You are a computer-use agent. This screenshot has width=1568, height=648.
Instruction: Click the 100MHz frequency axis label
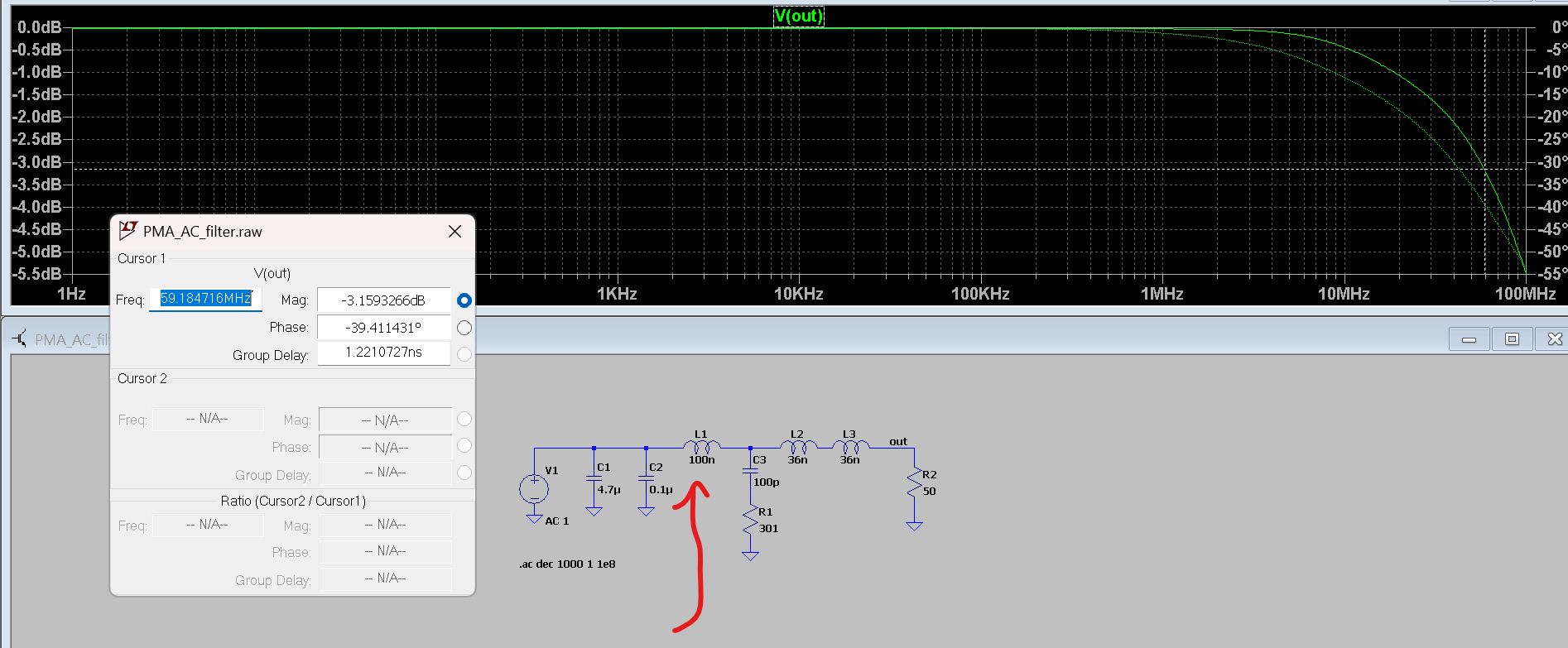coord(1526,294)
